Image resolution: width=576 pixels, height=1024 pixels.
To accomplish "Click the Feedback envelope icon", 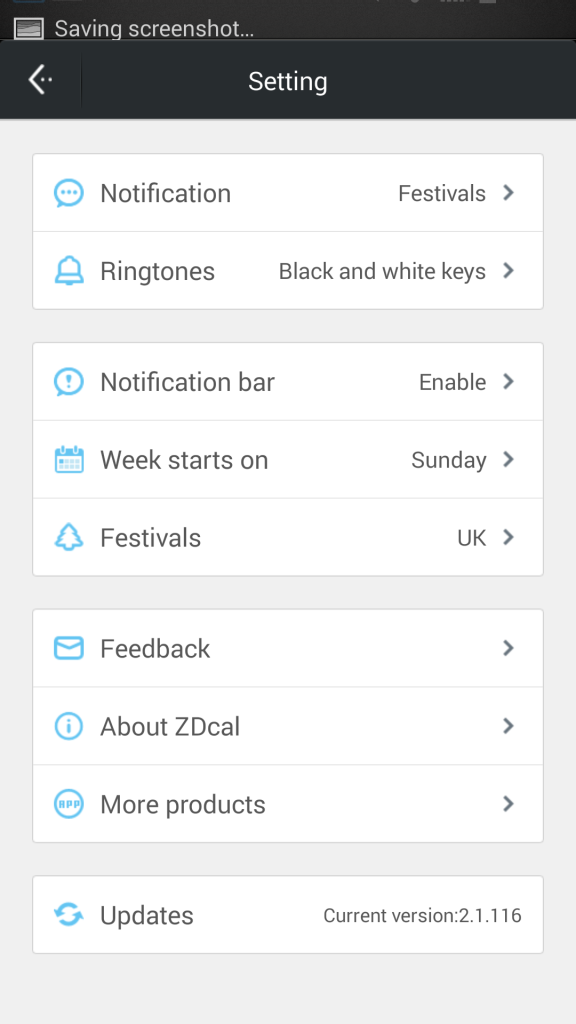I will pos(69,648).
